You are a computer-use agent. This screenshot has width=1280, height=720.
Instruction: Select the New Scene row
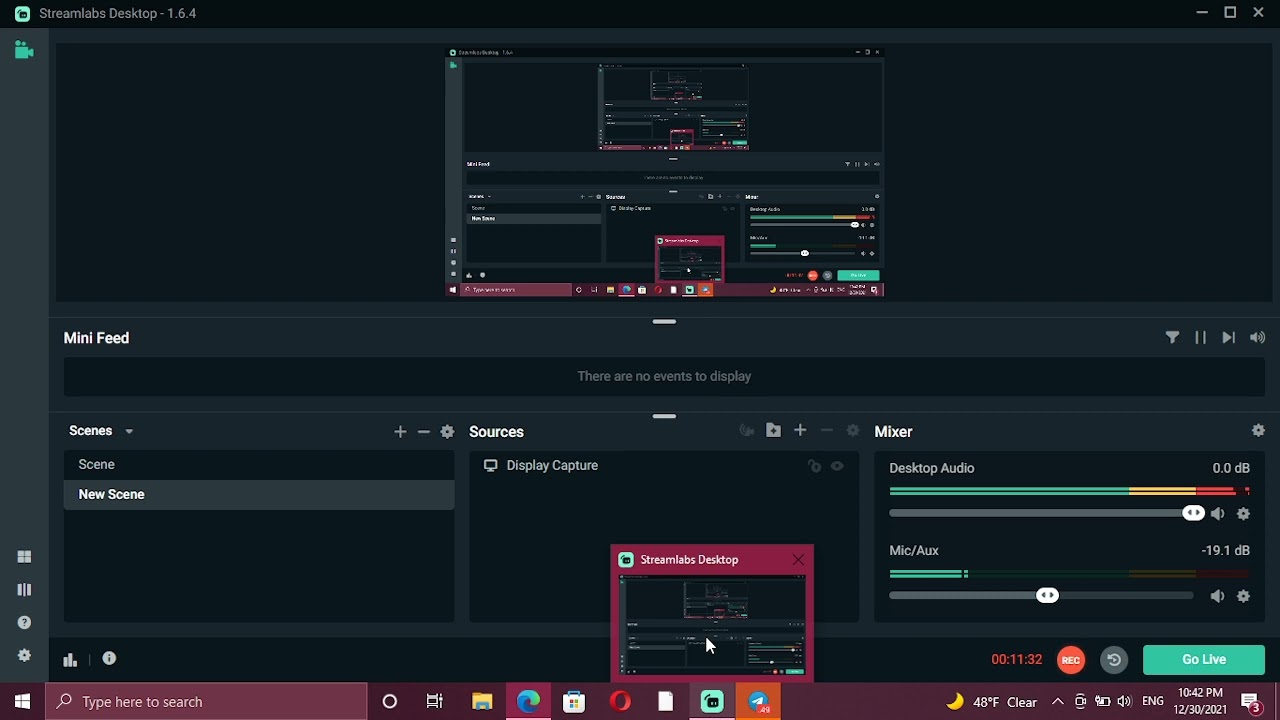(x=259, y=495)
